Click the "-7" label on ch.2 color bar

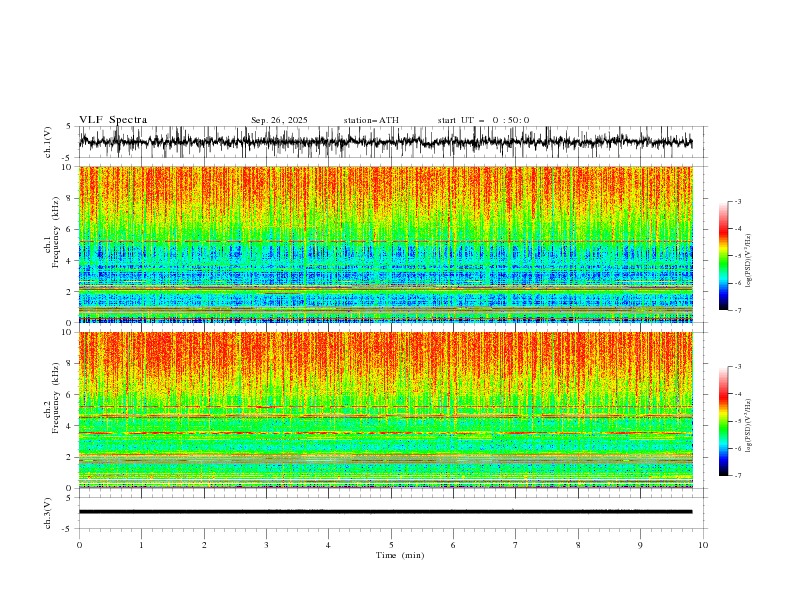(738, 475)
